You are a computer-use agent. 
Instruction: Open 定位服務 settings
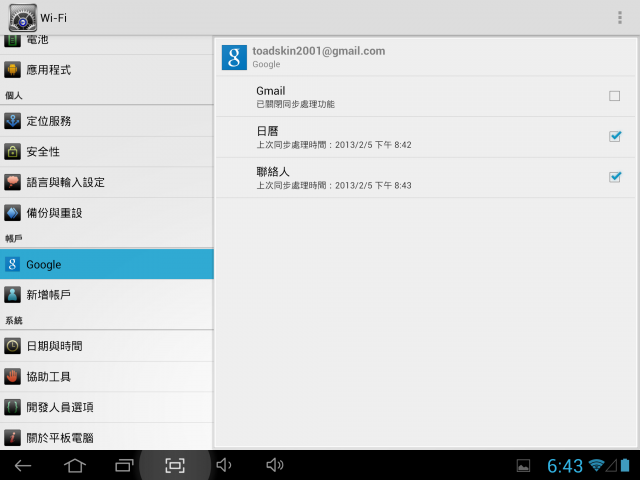[x=107, y=121]
